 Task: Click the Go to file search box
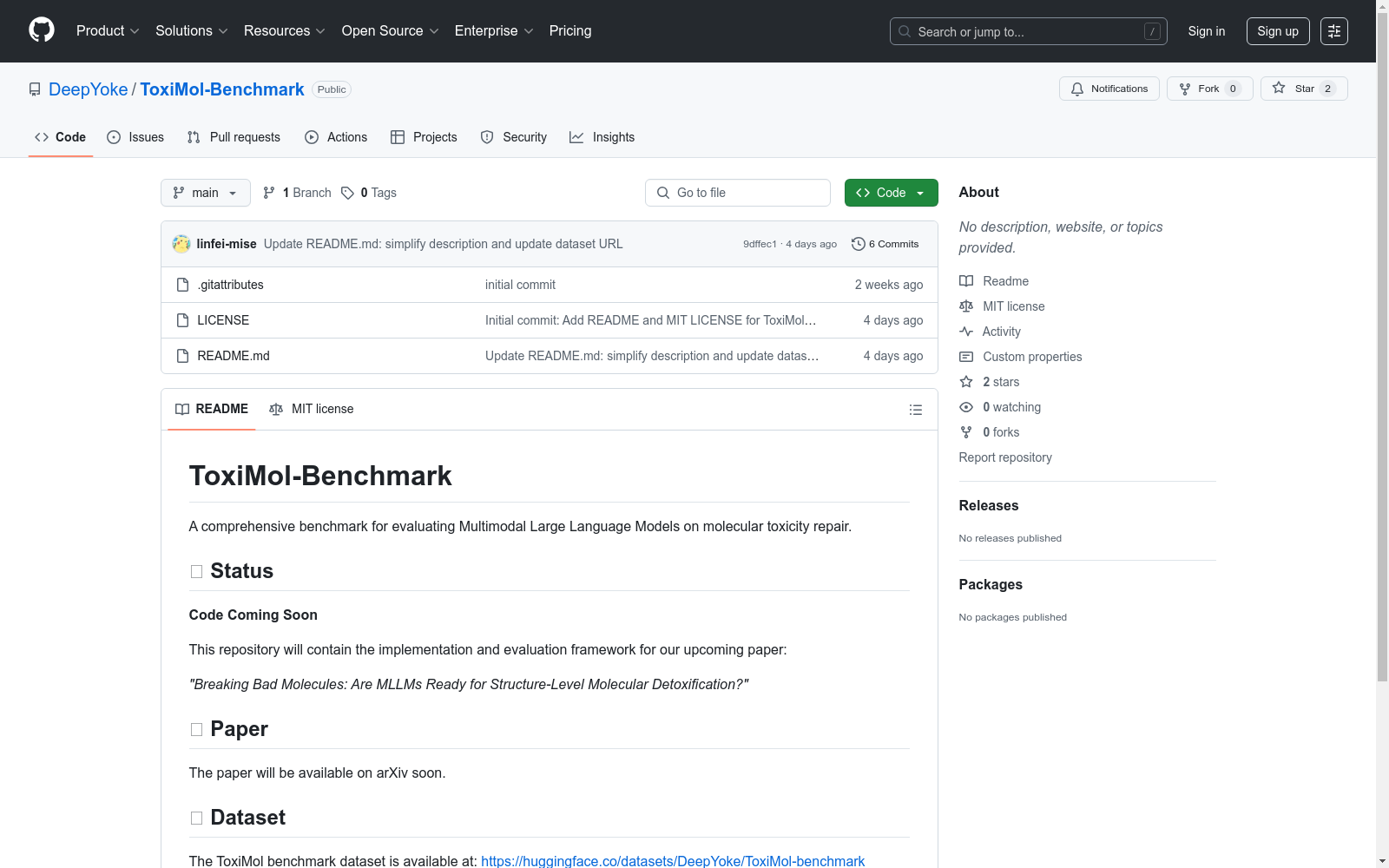pos(738,193)
